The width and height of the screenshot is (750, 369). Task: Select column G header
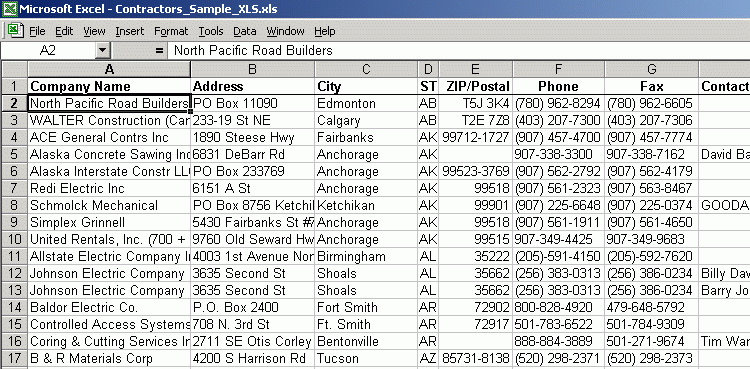click(x=651, y=69)
